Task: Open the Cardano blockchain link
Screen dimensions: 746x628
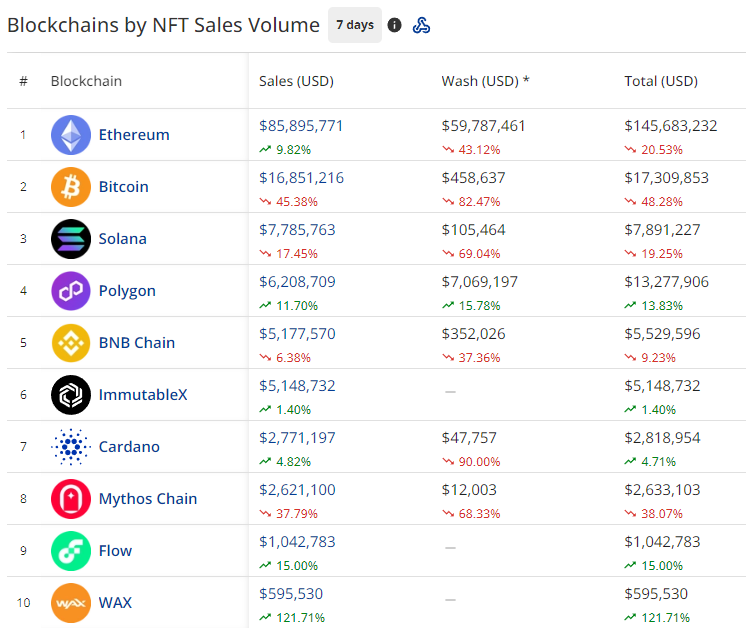Action: (129, 447)
